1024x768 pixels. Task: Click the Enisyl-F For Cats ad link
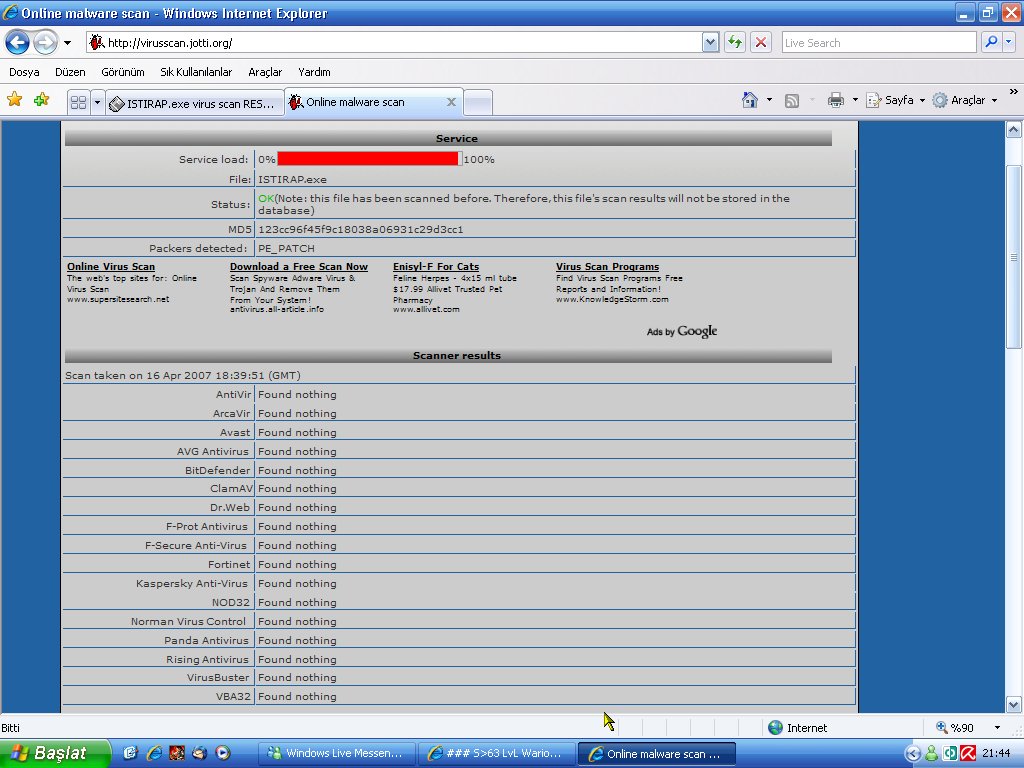point(436,266)
